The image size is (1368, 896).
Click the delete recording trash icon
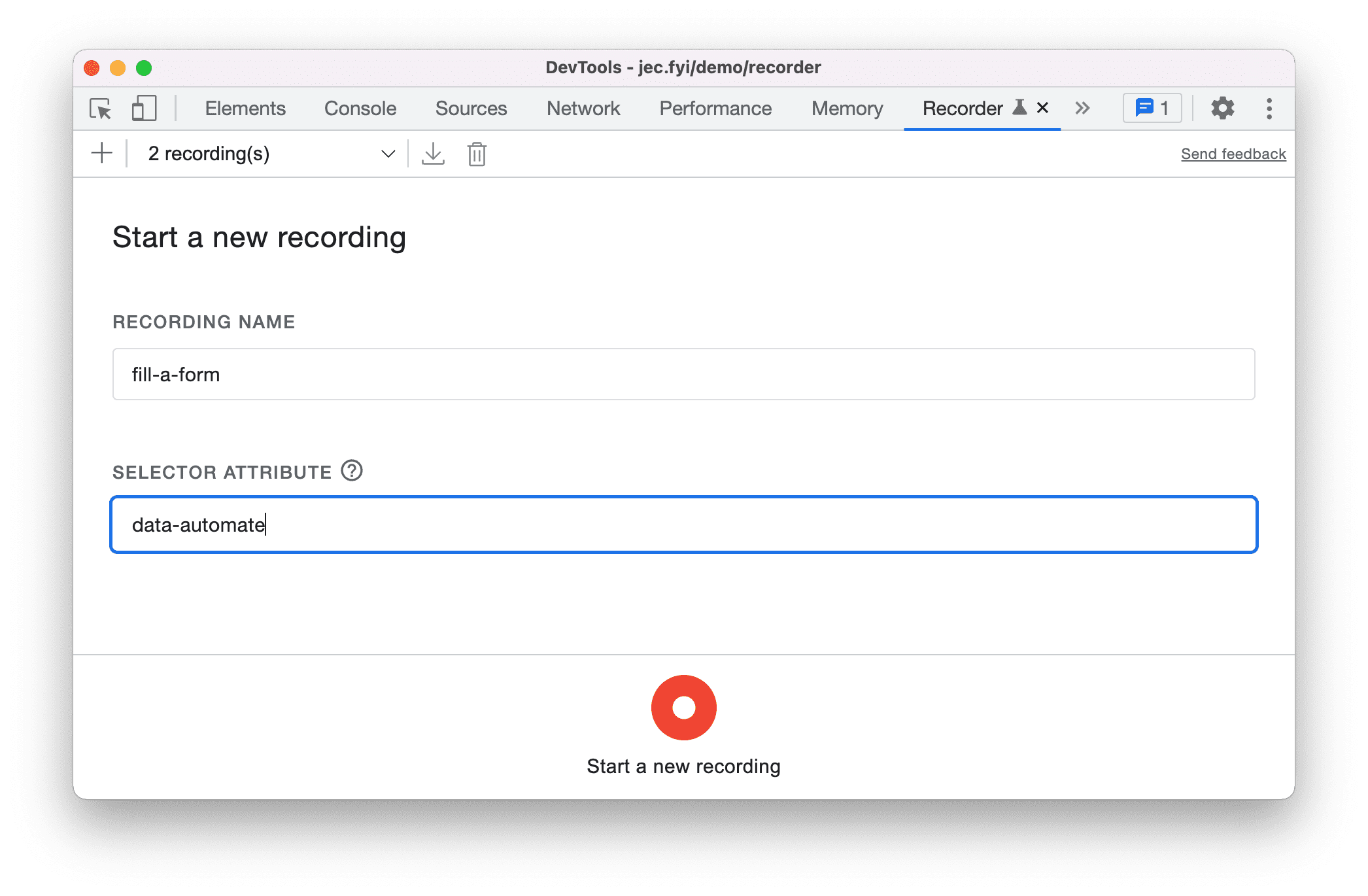point(477,153)
